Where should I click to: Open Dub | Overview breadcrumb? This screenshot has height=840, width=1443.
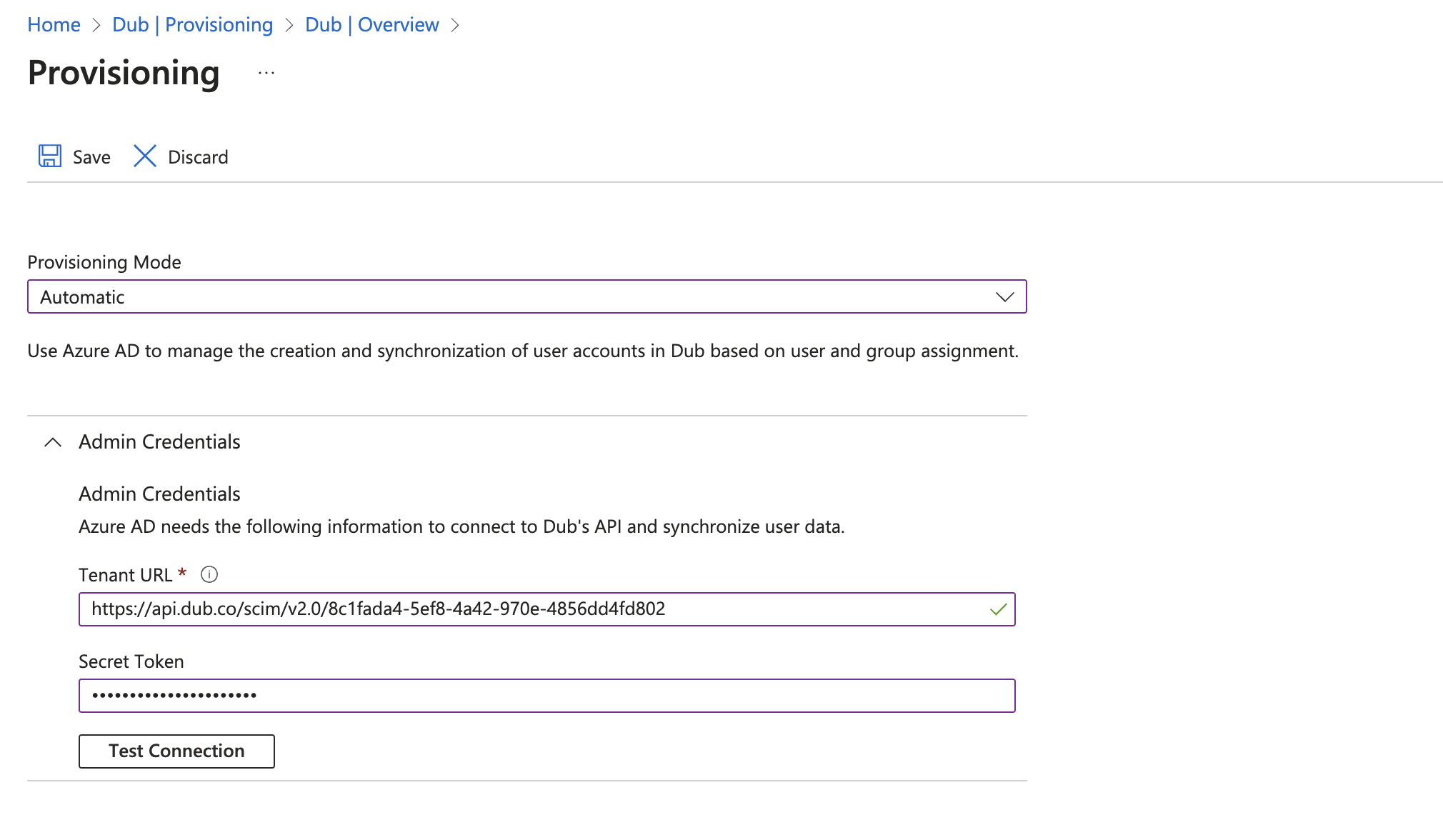point(372,25)
